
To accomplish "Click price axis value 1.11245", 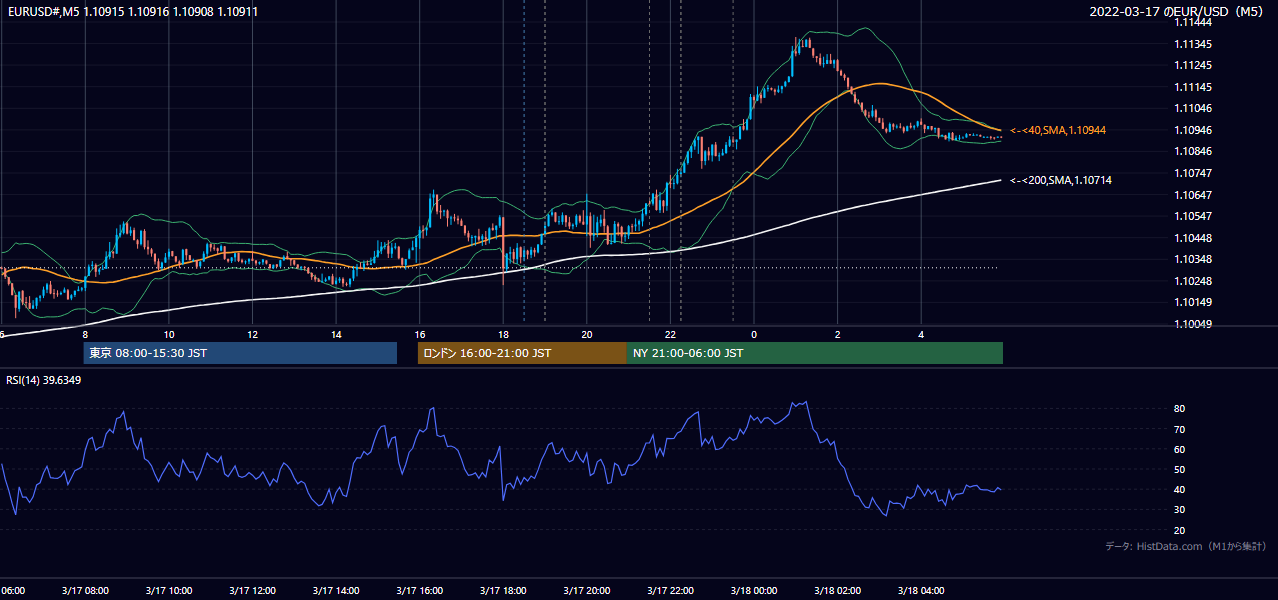I will (x=1193, y=65).
